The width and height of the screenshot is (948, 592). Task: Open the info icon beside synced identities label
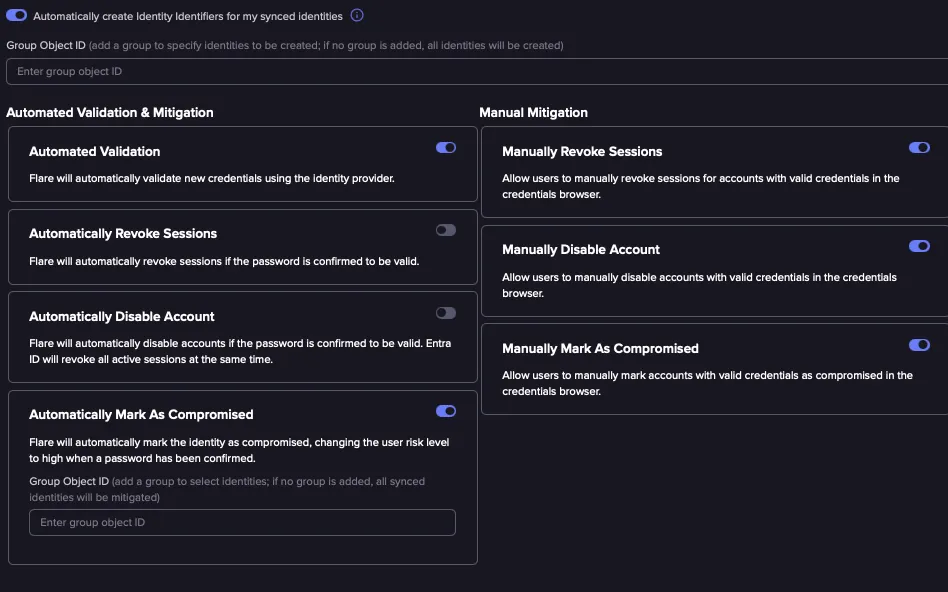(357, 15)
